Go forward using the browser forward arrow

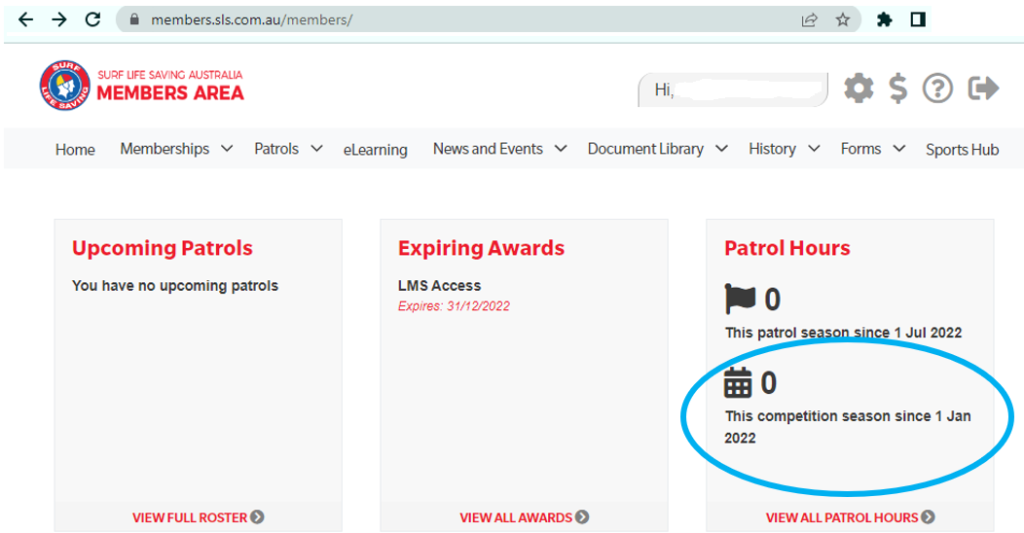point(59,20)
